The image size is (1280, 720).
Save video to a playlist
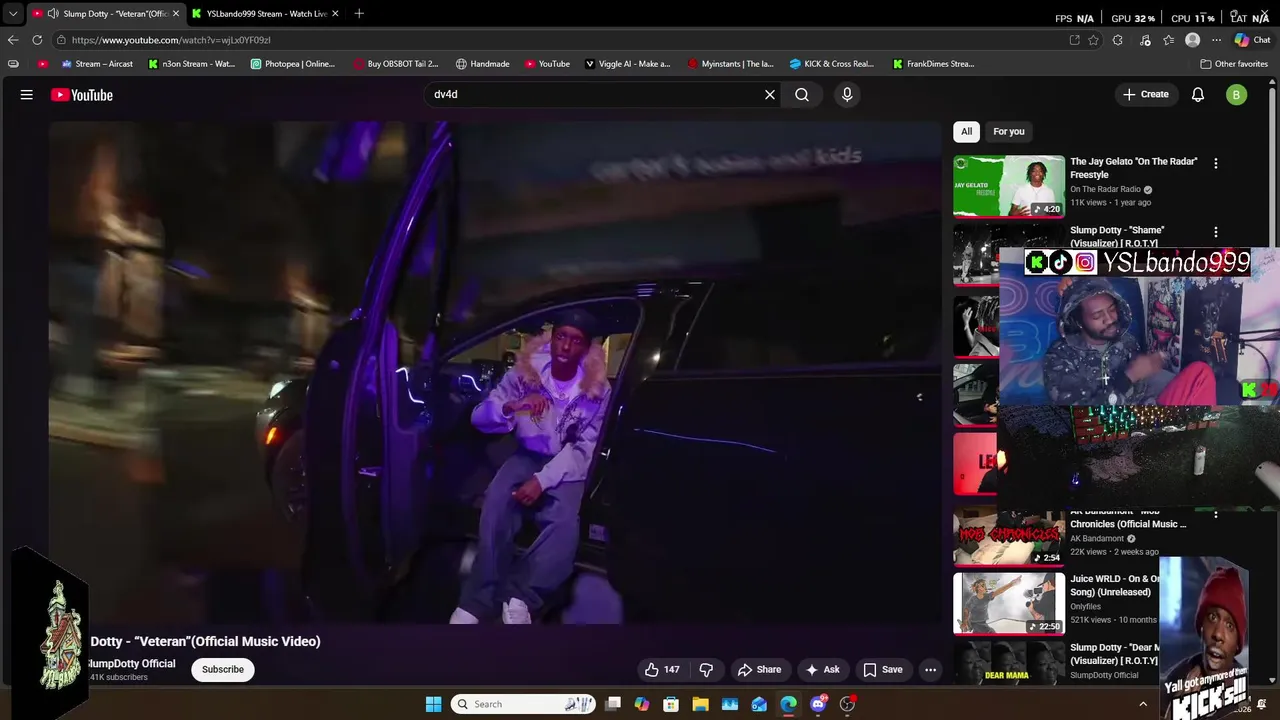tap(883, 670)
